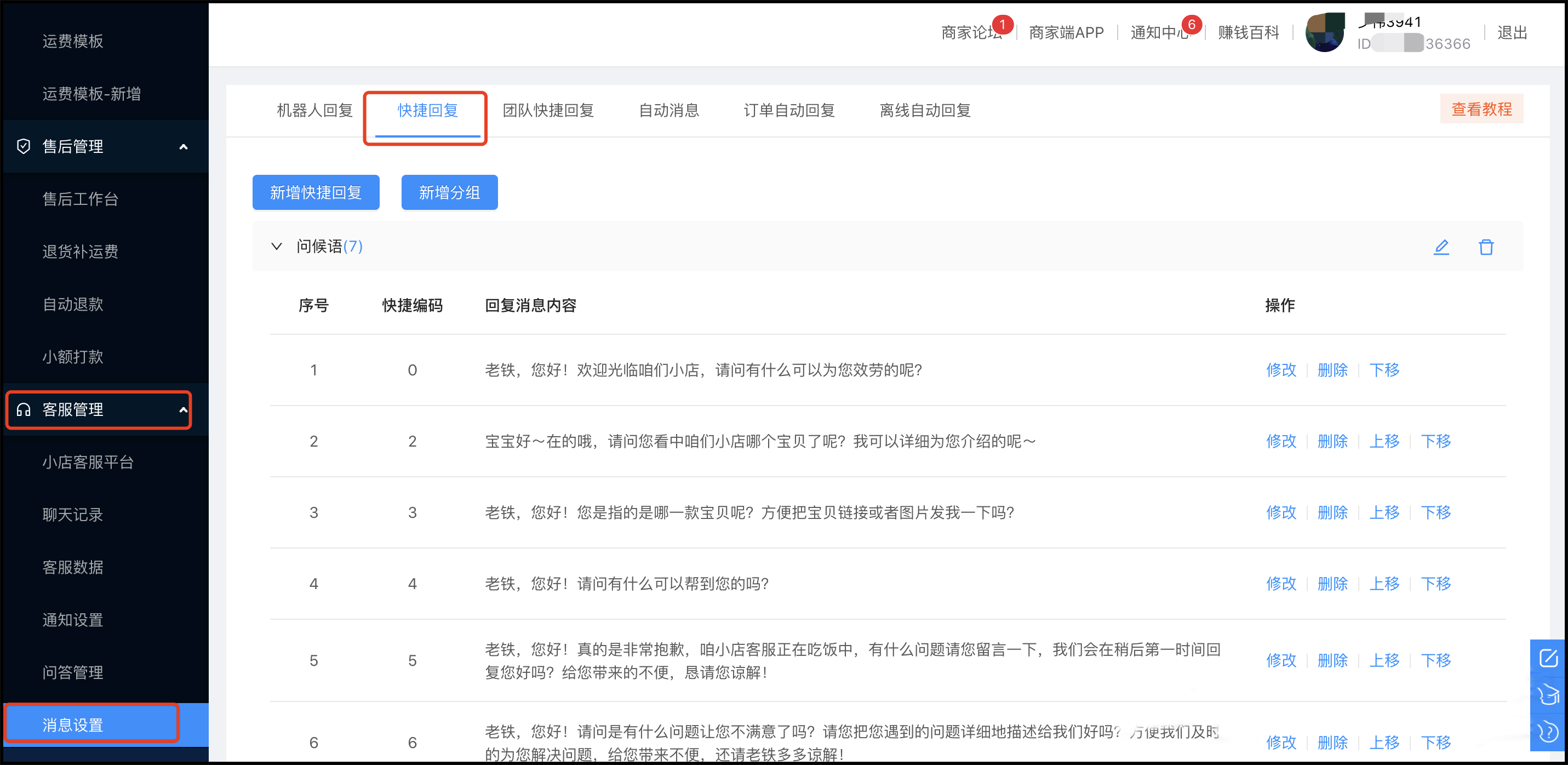Open 小店客服平台 sidebar item
The width and height of the screenshot is (1568, 765).
pos(88,461)
